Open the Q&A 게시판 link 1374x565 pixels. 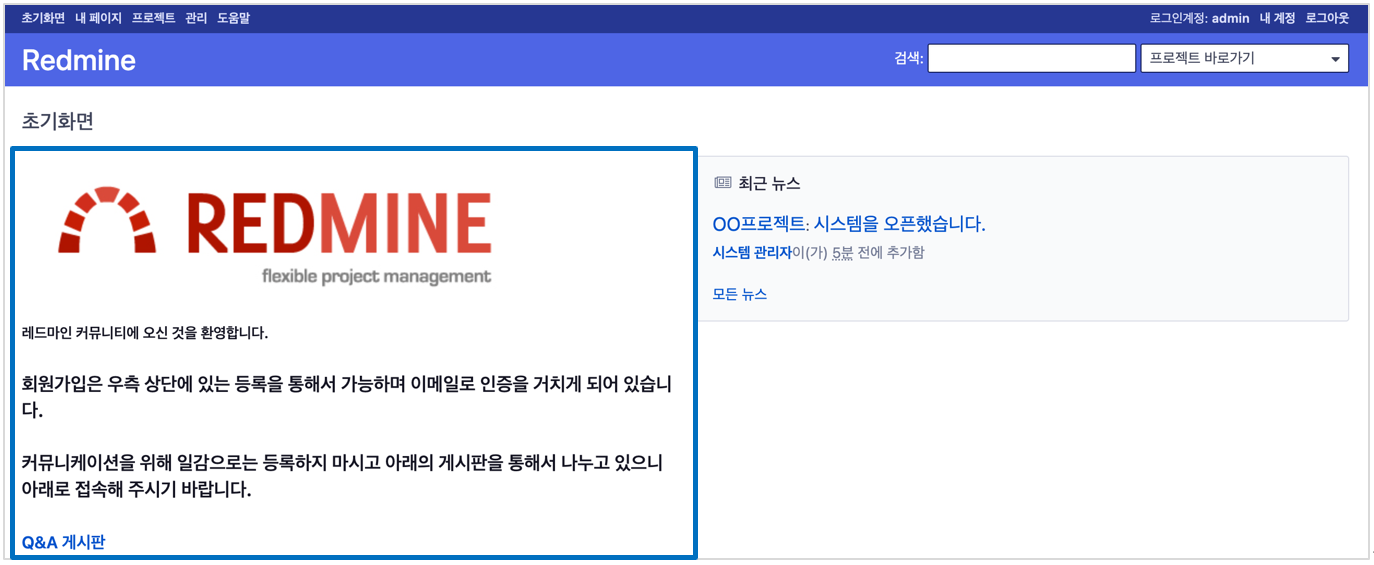(63, 542)
